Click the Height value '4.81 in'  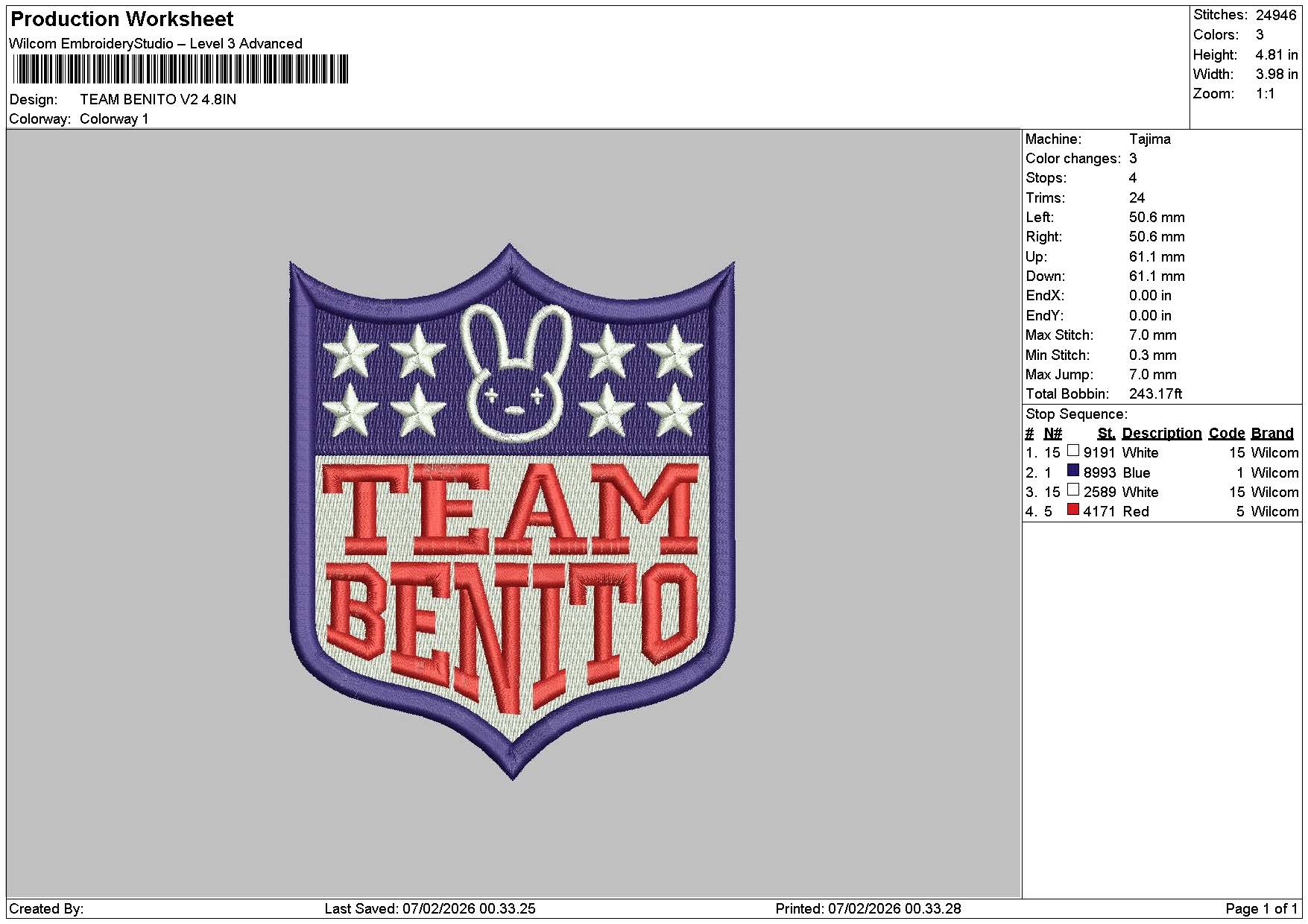[1276, 54]
